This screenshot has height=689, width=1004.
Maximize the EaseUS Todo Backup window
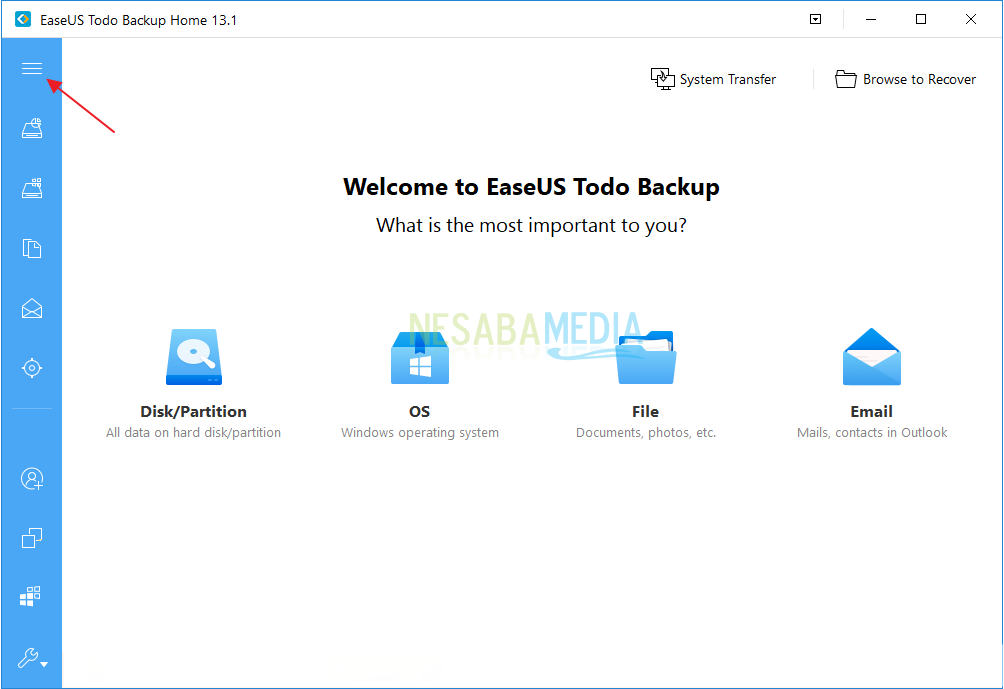tap(921, 19)
